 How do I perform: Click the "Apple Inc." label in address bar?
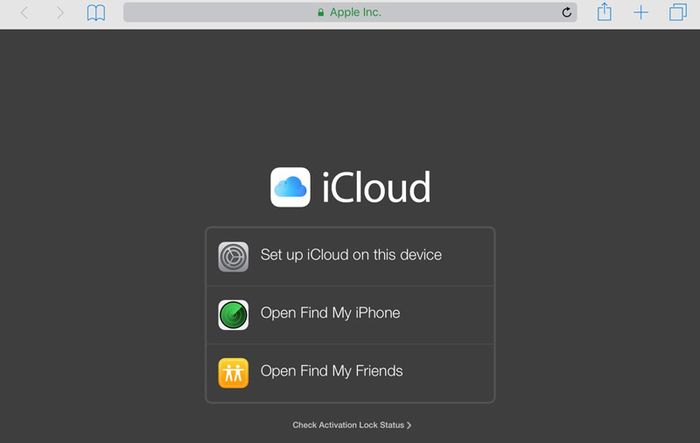pos(355,13)
